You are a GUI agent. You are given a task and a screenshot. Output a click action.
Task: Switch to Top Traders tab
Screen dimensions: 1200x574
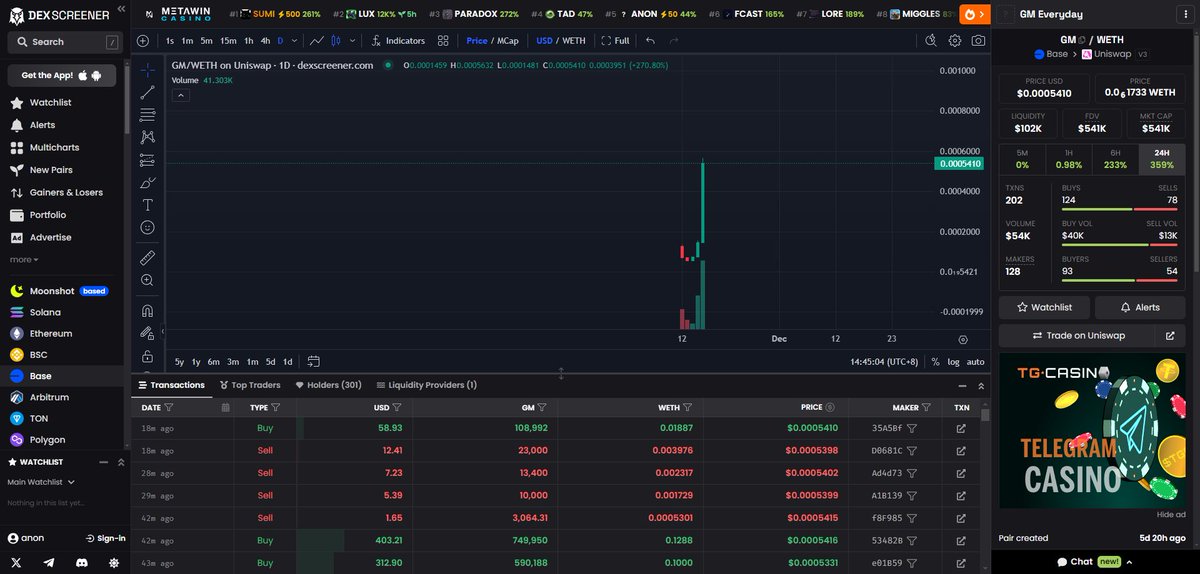pyautogui.click(x=249, y=385)
